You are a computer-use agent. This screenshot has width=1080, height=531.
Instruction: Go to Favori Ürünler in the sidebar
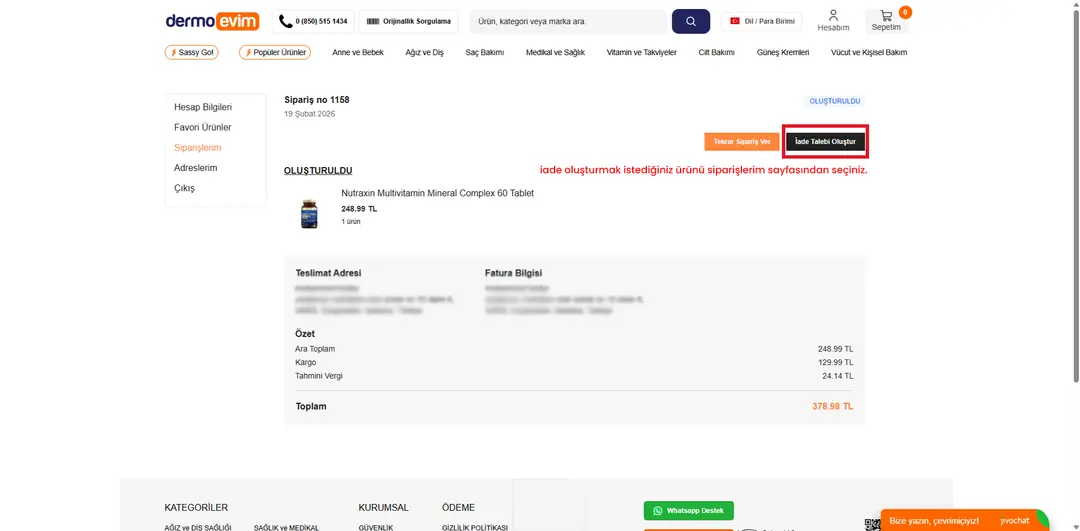[203, 127]
